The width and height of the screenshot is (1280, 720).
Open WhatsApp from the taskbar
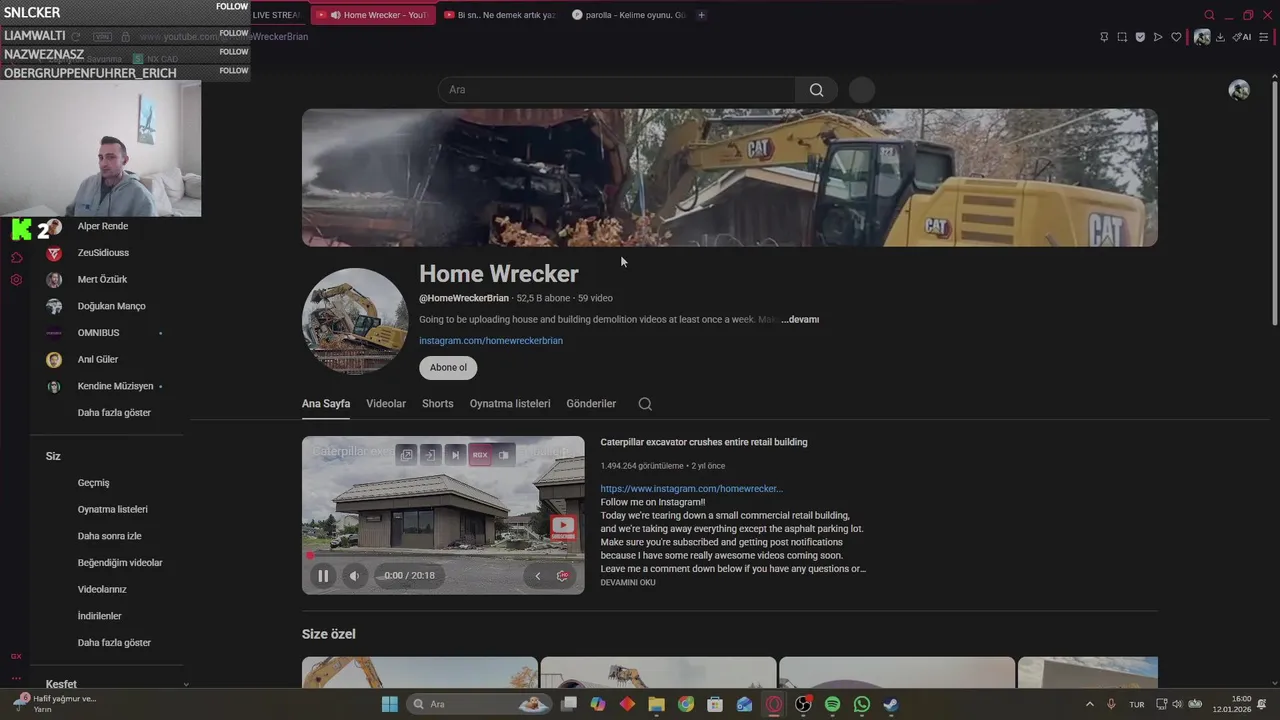[862, 704]
